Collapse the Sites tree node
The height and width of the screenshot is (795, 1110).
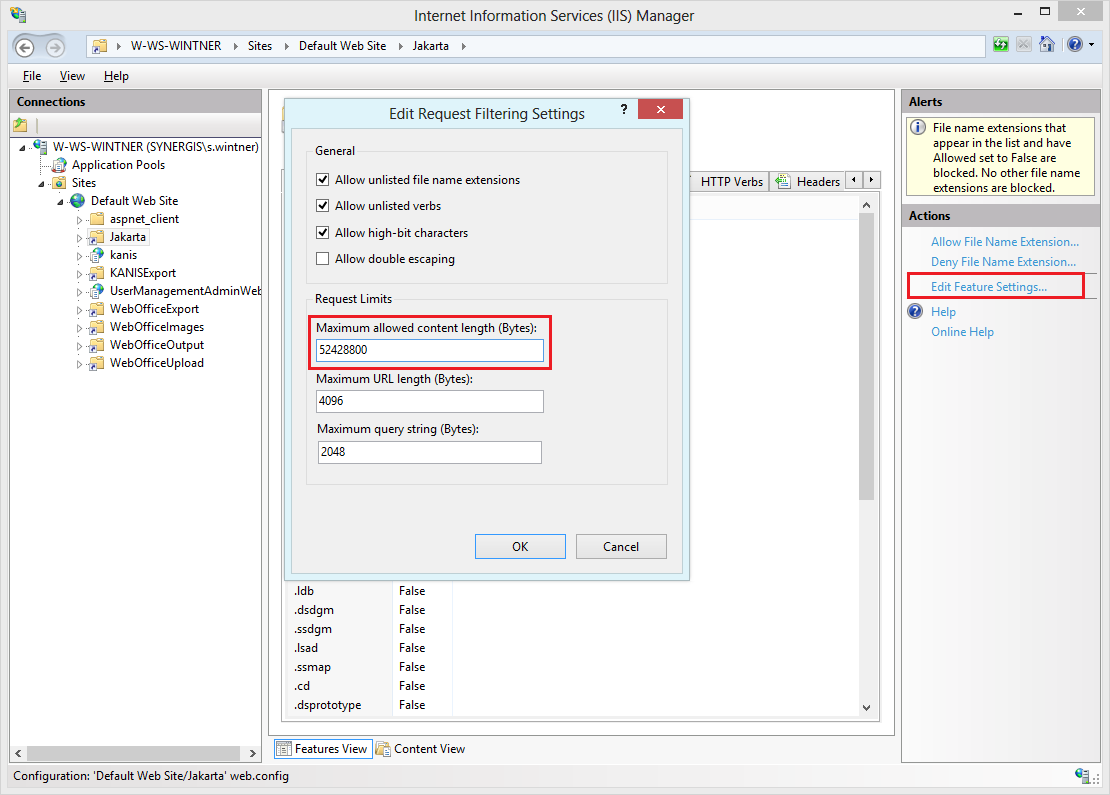coord(42,182)
